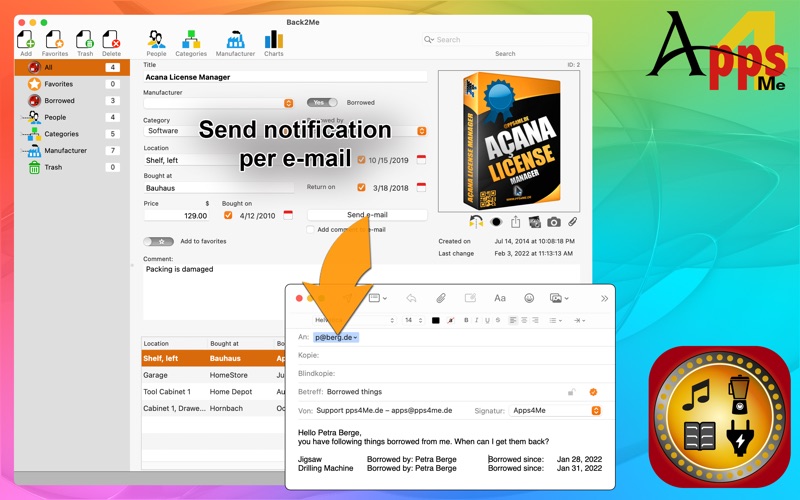Open the Signatur Apps4Me dropdown
Viewport: 800px width, 500px height.
595,411
